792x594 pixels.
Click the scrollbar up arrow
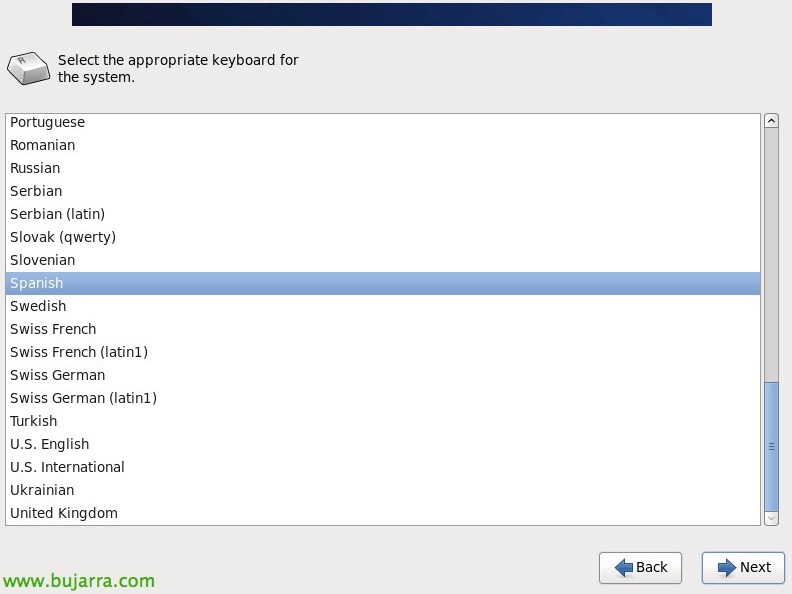coord(771,121)
